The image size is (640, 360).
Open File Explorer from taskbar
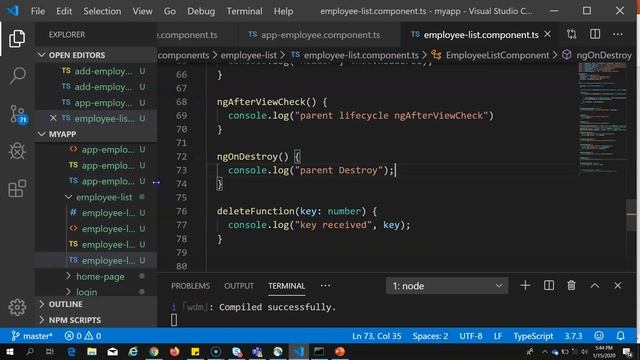[92, 351]
